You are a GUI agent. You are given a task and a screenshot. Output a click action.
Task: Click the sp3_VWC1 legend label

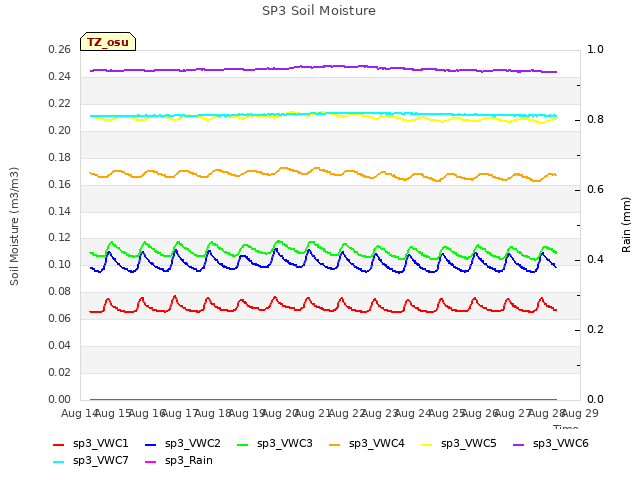coord(100,443)
